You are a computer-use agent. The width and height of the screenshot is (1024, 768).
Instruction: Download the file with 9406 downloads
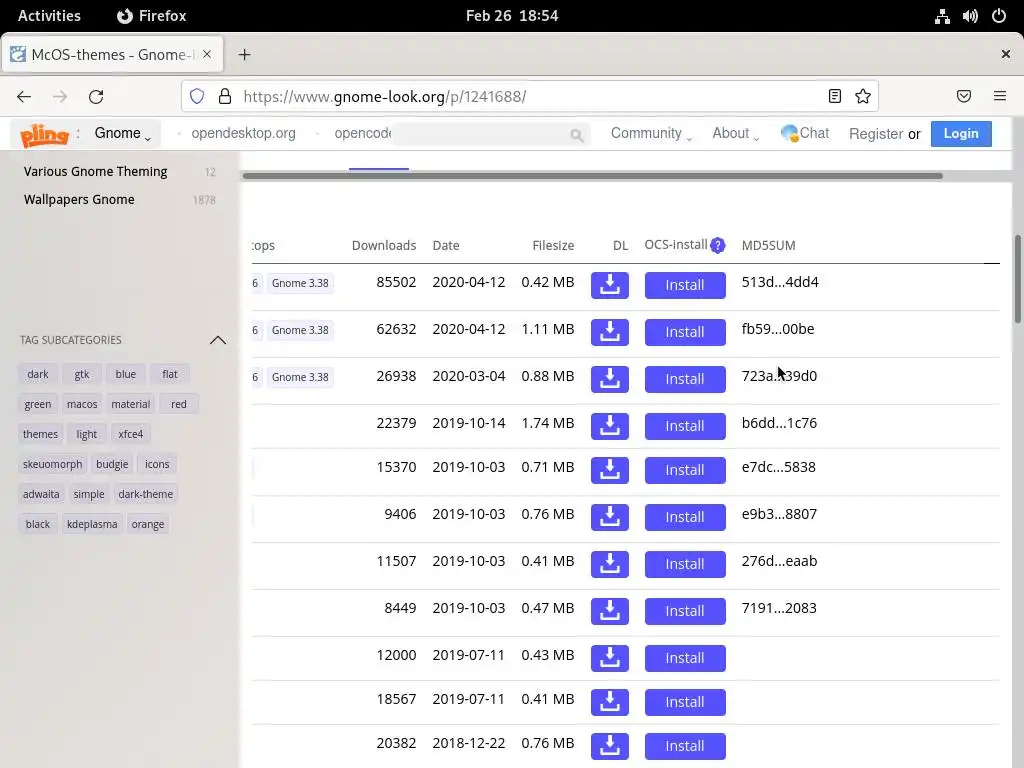609,517
